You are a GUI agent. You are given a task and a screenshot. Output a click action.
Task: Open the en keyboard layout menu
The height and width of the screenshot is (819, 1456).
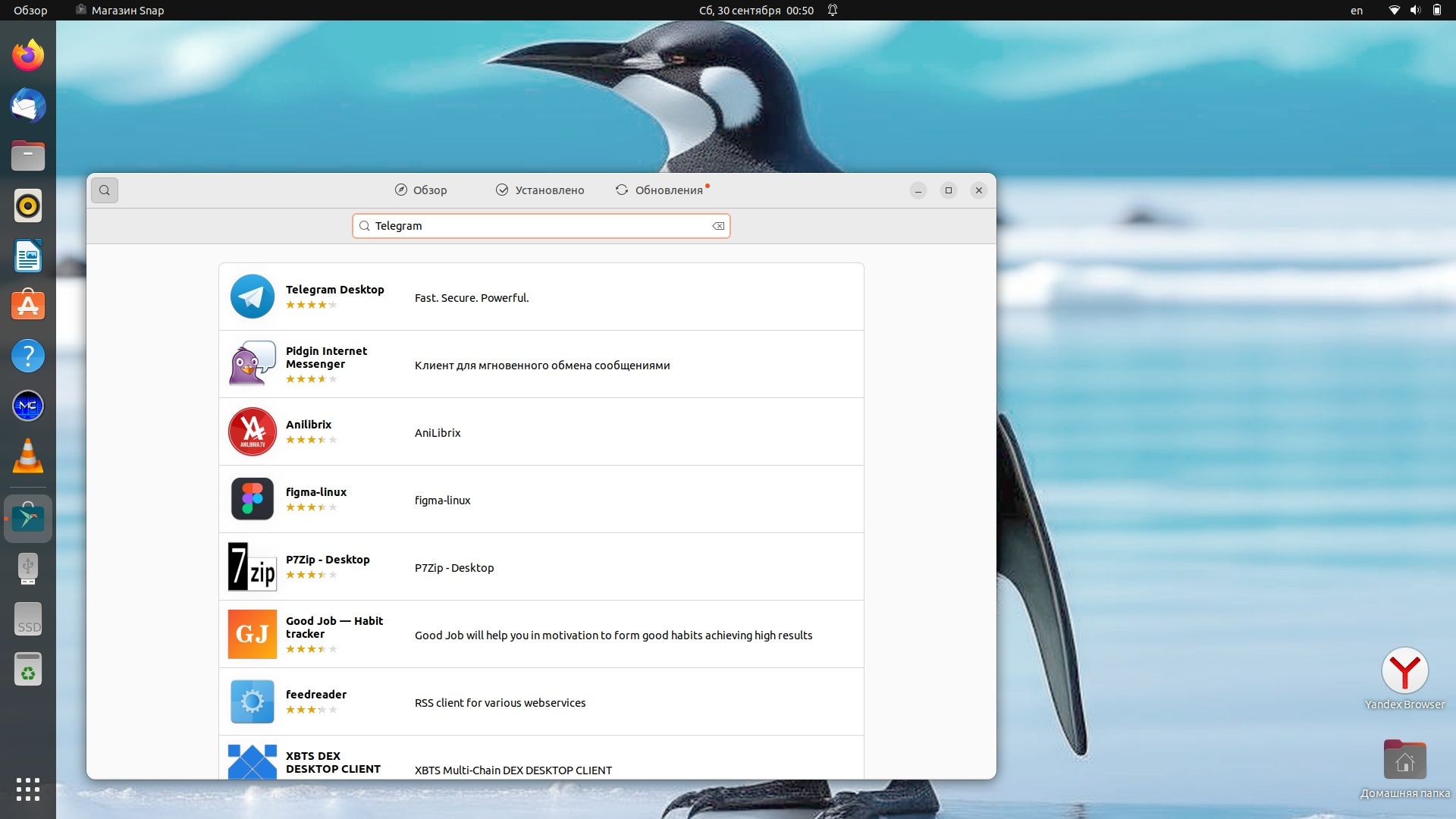(x=1357, y=10)
